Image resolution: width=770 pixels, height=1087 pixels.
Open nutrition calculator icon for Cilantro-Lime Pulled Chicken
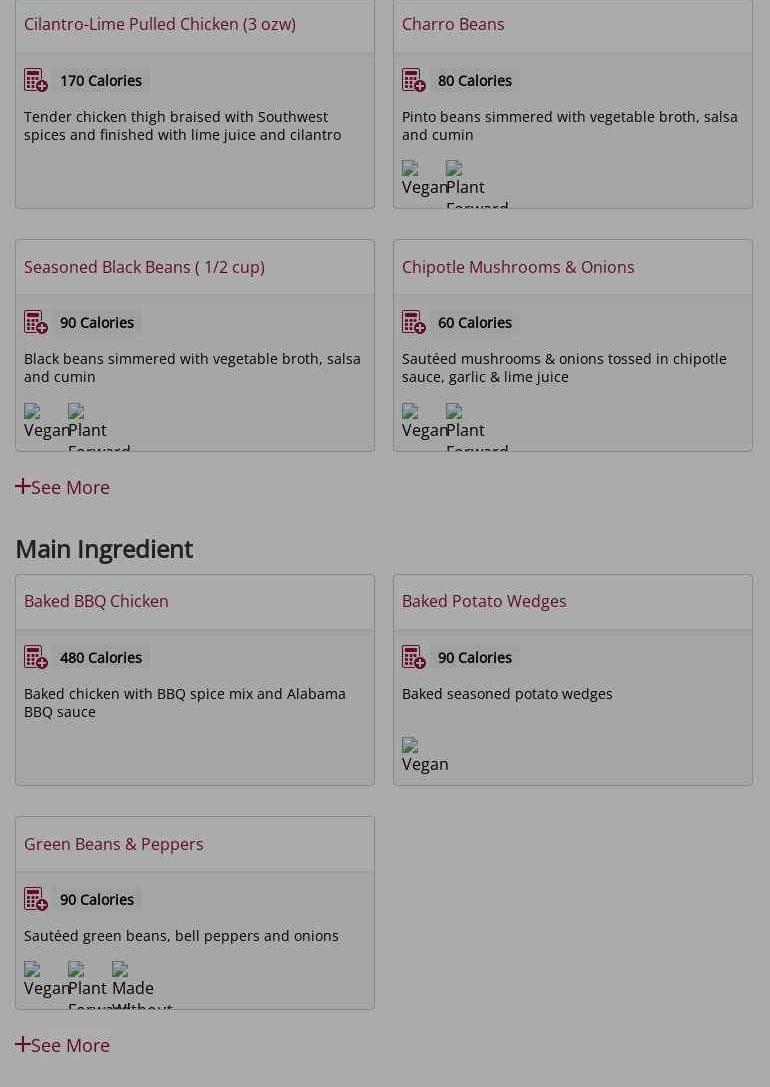36,80
